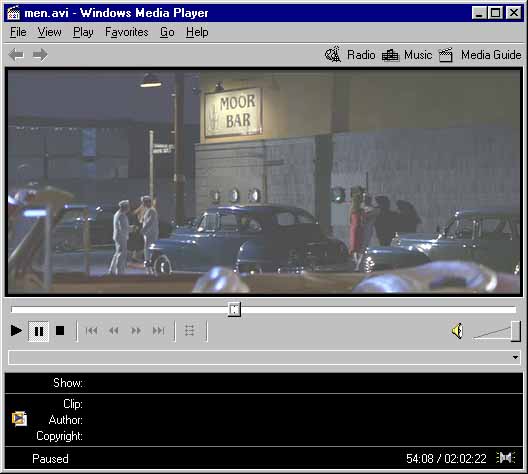Click the Radio satellite dish icon

point(333,54)
